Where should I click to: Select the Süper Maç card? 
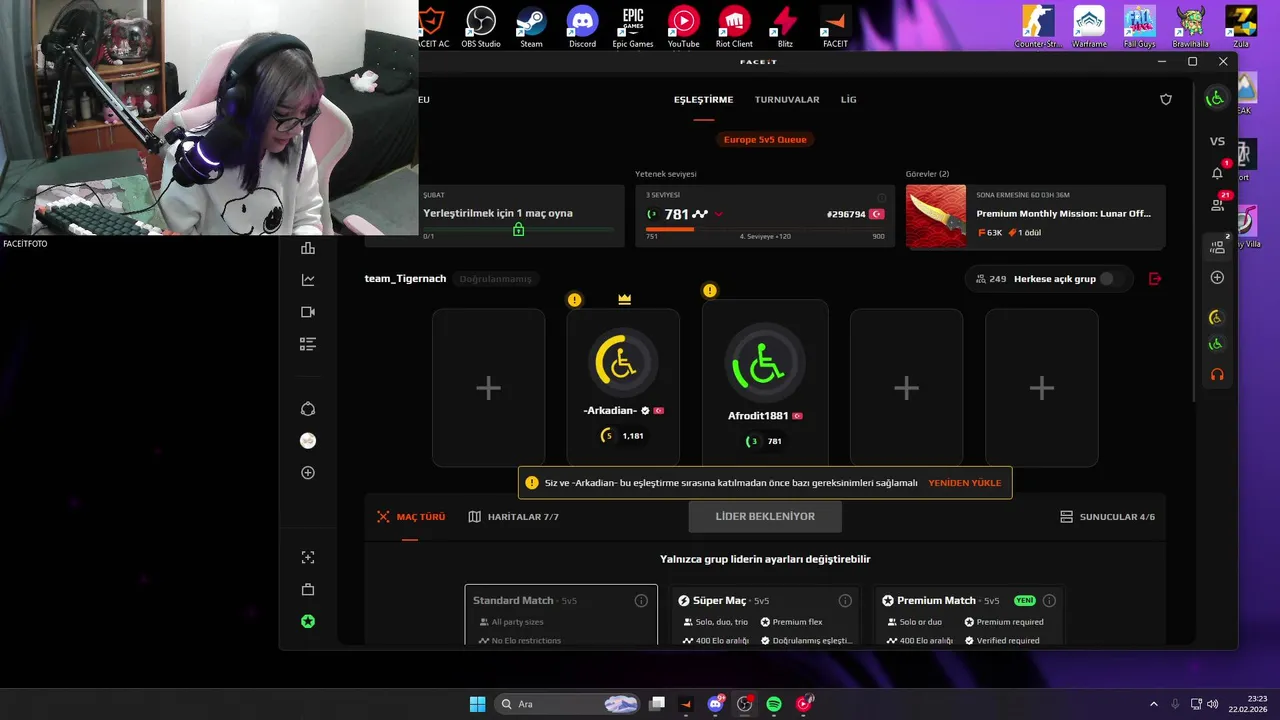(x=765, y=615)
